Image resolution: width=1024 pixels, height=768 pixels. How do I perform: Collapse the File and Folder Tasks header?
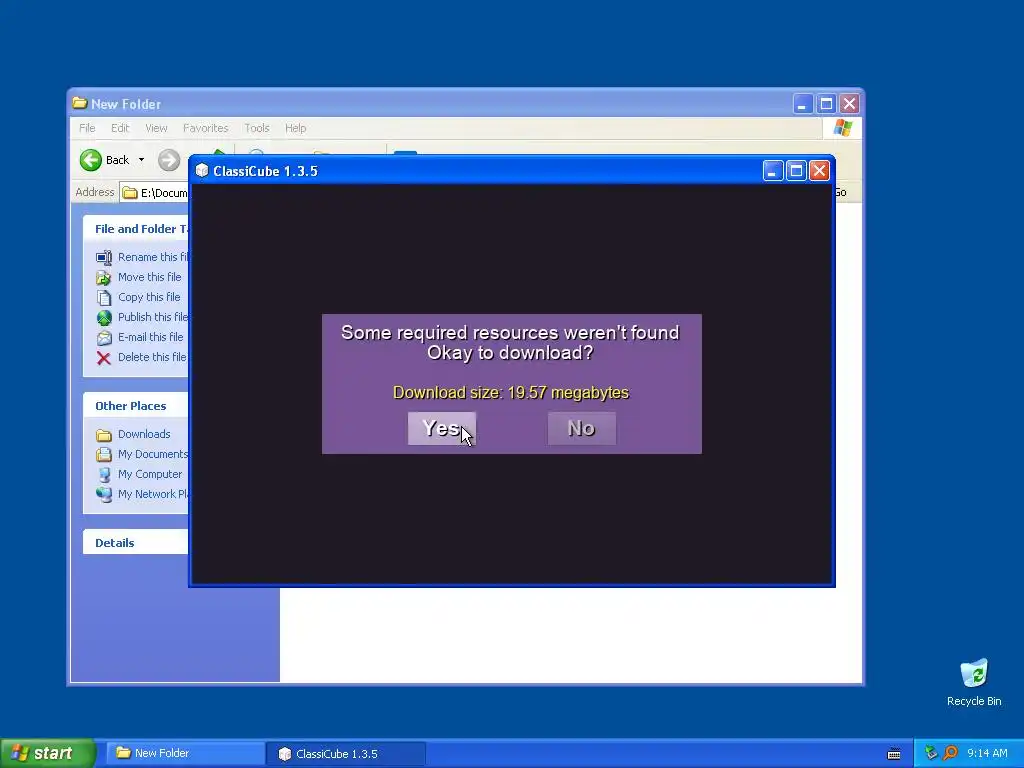tap(136, 229)
